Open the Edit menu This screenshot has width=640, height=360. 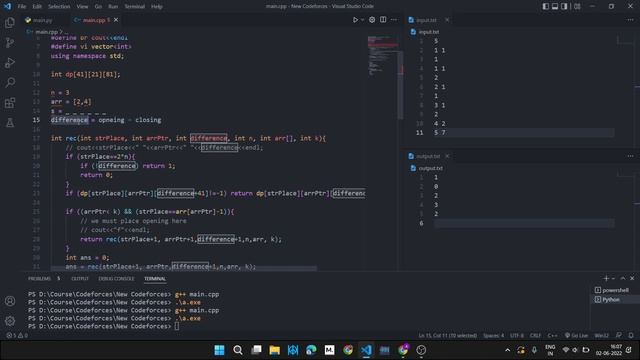pos(37,6)
